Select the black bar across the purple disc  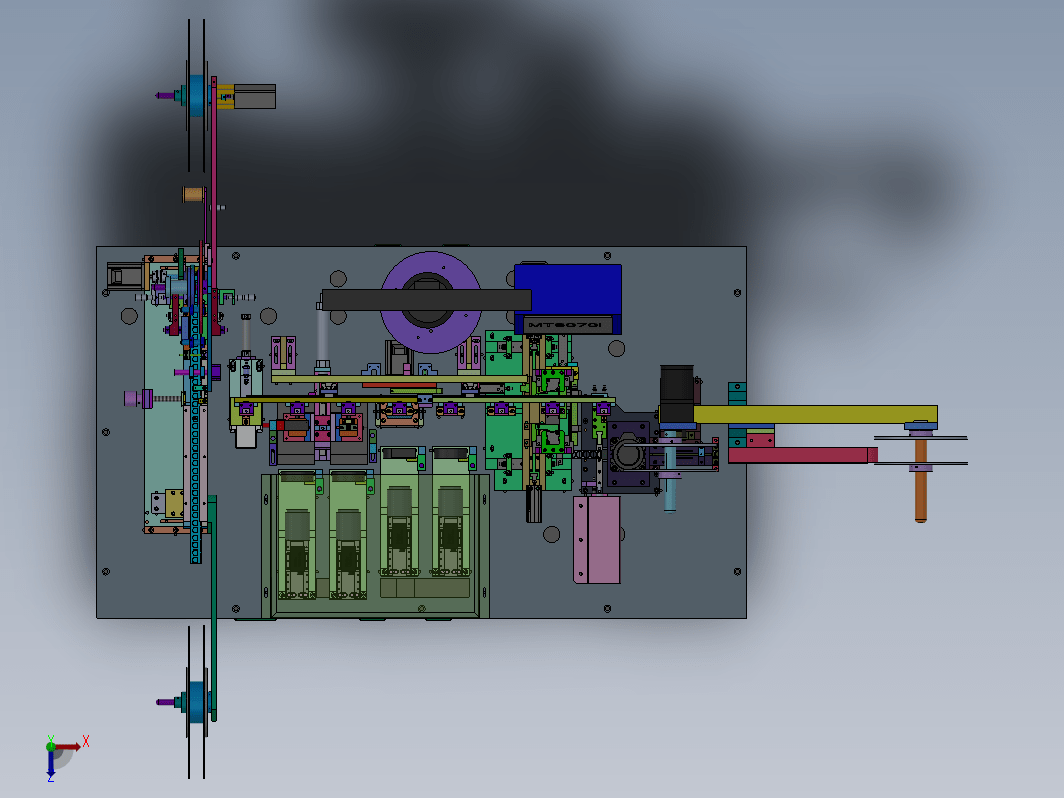pos(426,299)
